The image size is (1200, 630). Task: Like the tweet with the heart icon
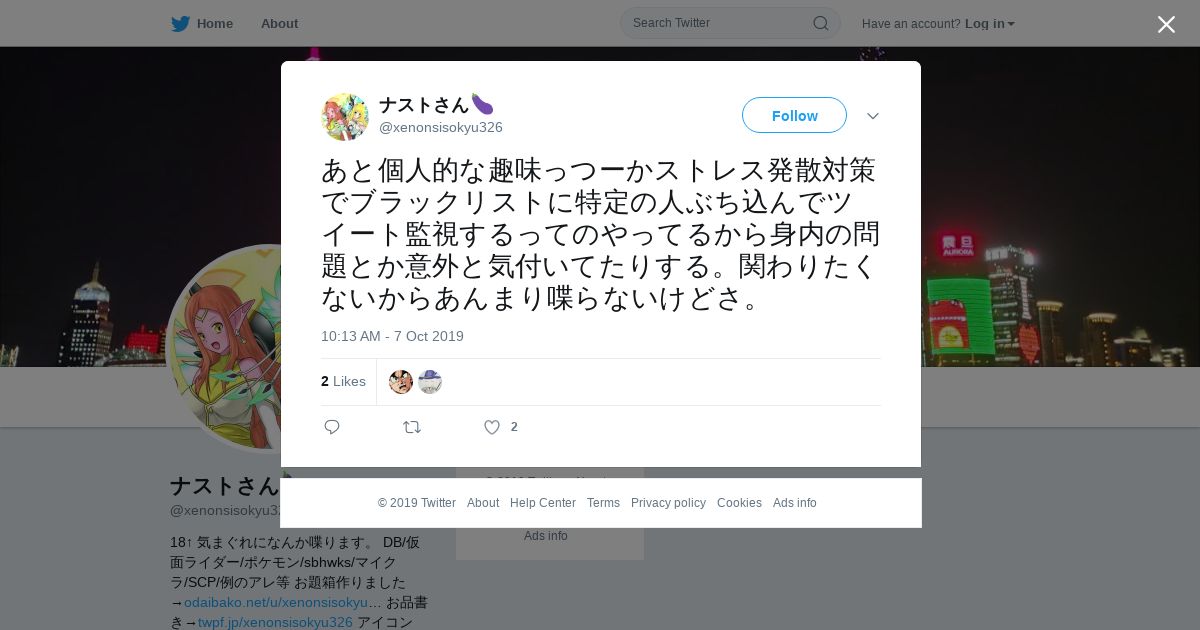[x=492, y=427]
